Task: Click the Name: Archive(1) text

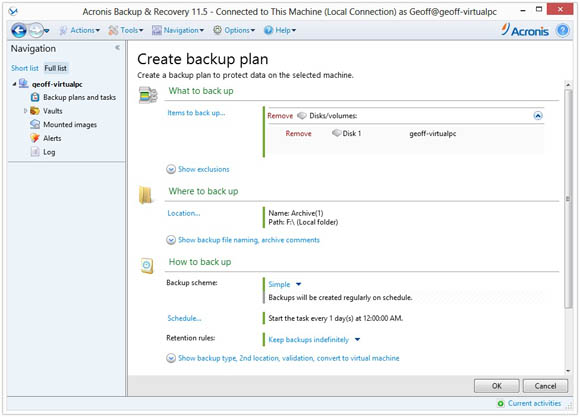Action: tap(296, 213)
